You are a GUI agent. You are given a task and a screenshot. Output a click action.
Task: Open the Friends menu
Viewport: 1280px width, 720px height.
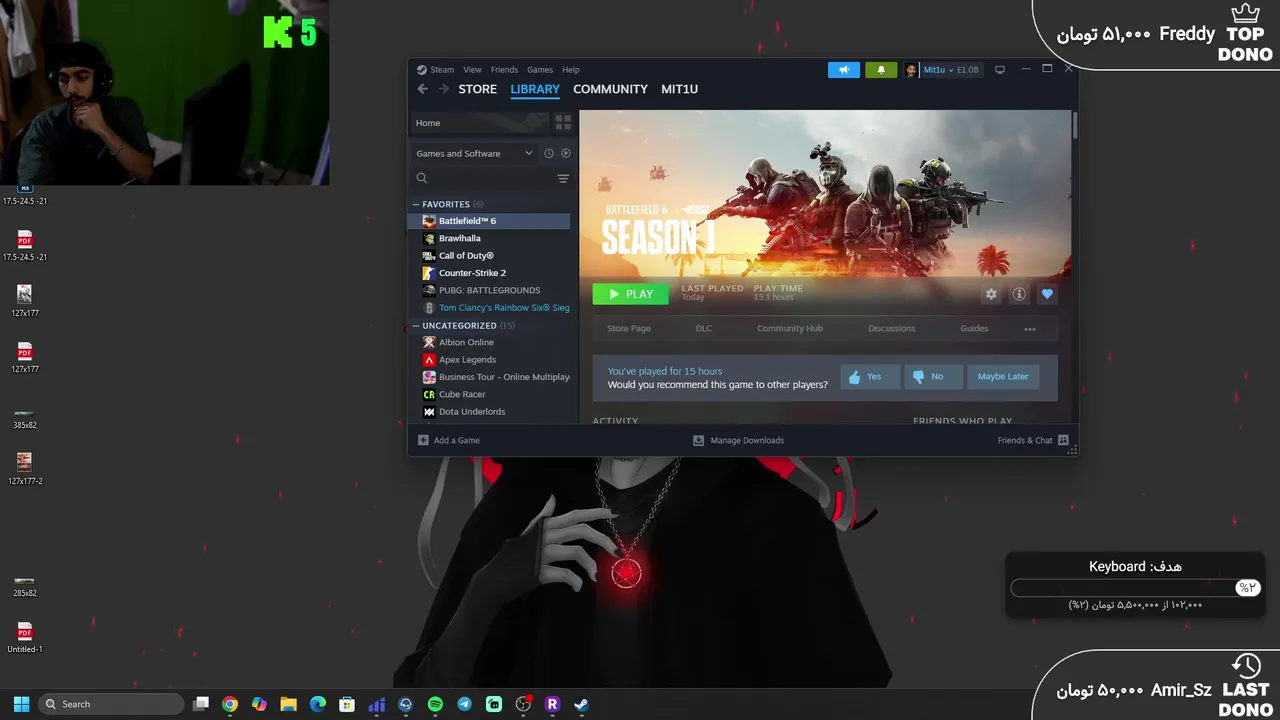[x=504, y=70]
